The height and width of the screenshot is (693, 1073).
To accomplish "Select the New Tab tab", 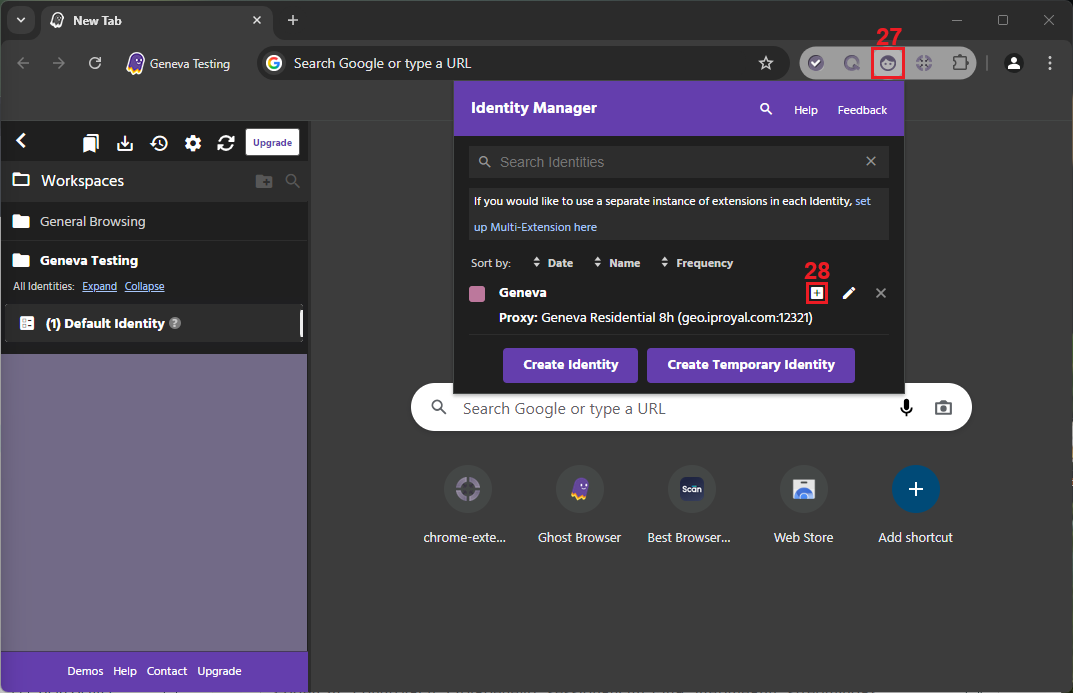I will 156,21.
